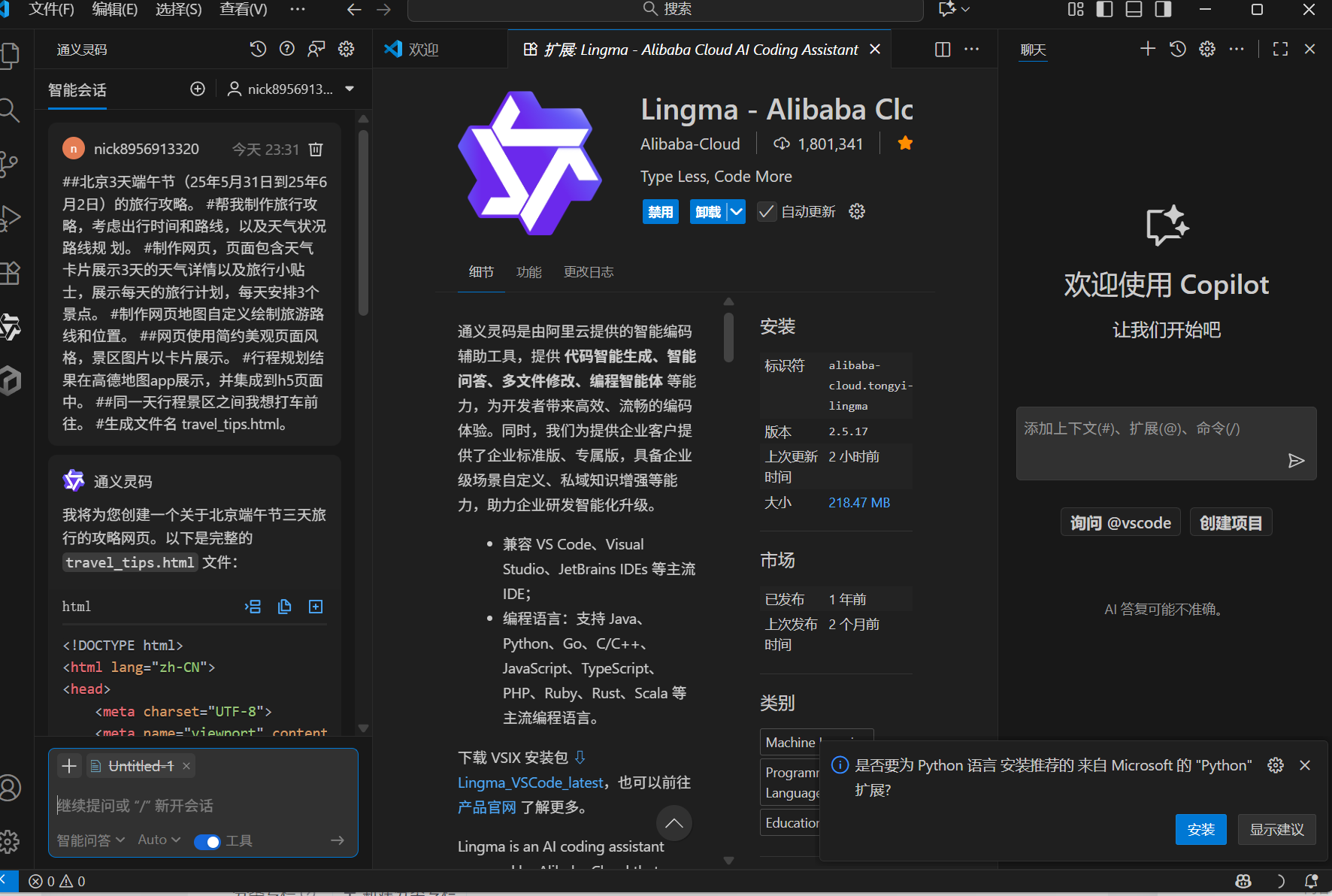The height and width of the screenshot is (896, 1332).
Task: Click 安装 in Python notification
Action: pyautogui.click(x=1201, y=829)
